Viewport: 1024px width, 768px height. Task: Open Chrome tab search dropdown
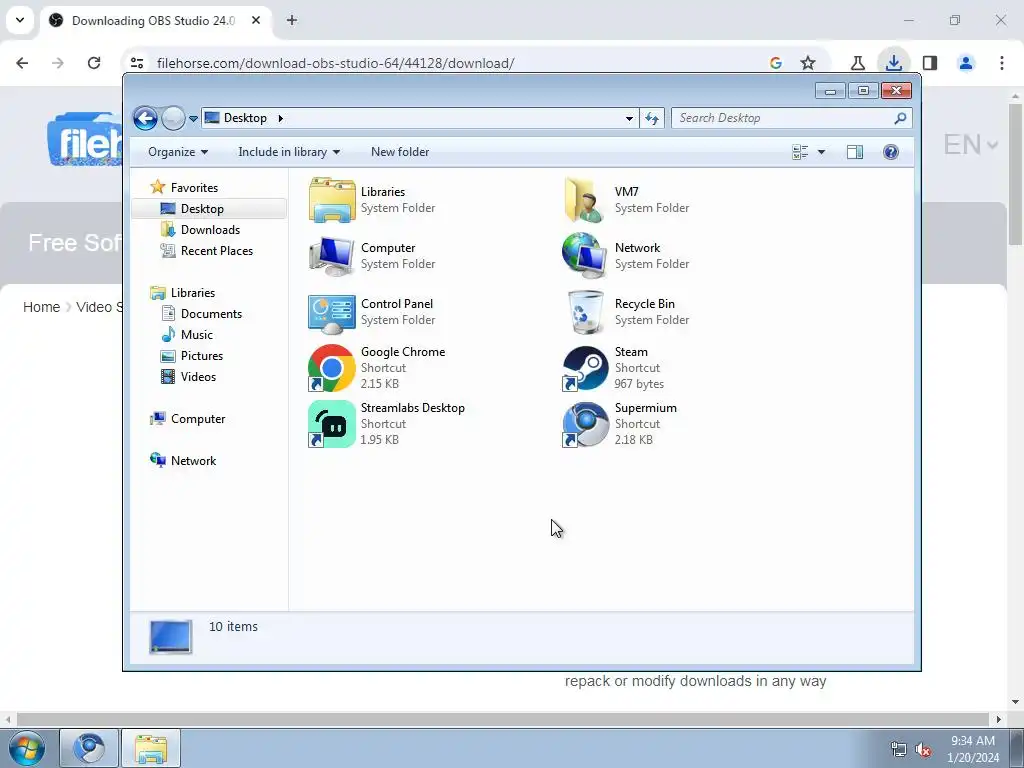tap(20, 20)
